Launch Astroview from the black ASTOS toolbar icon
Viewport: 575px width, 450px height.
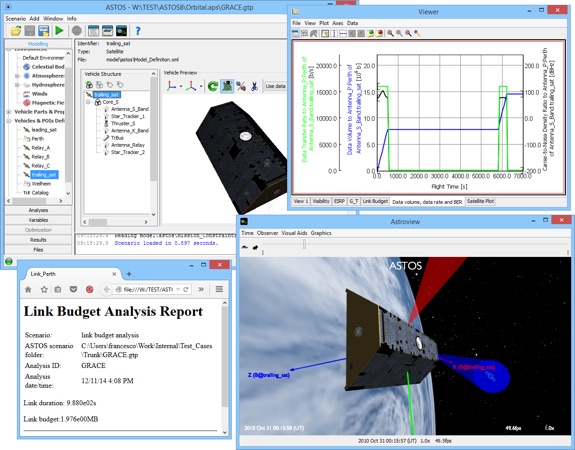coord(121,31)
